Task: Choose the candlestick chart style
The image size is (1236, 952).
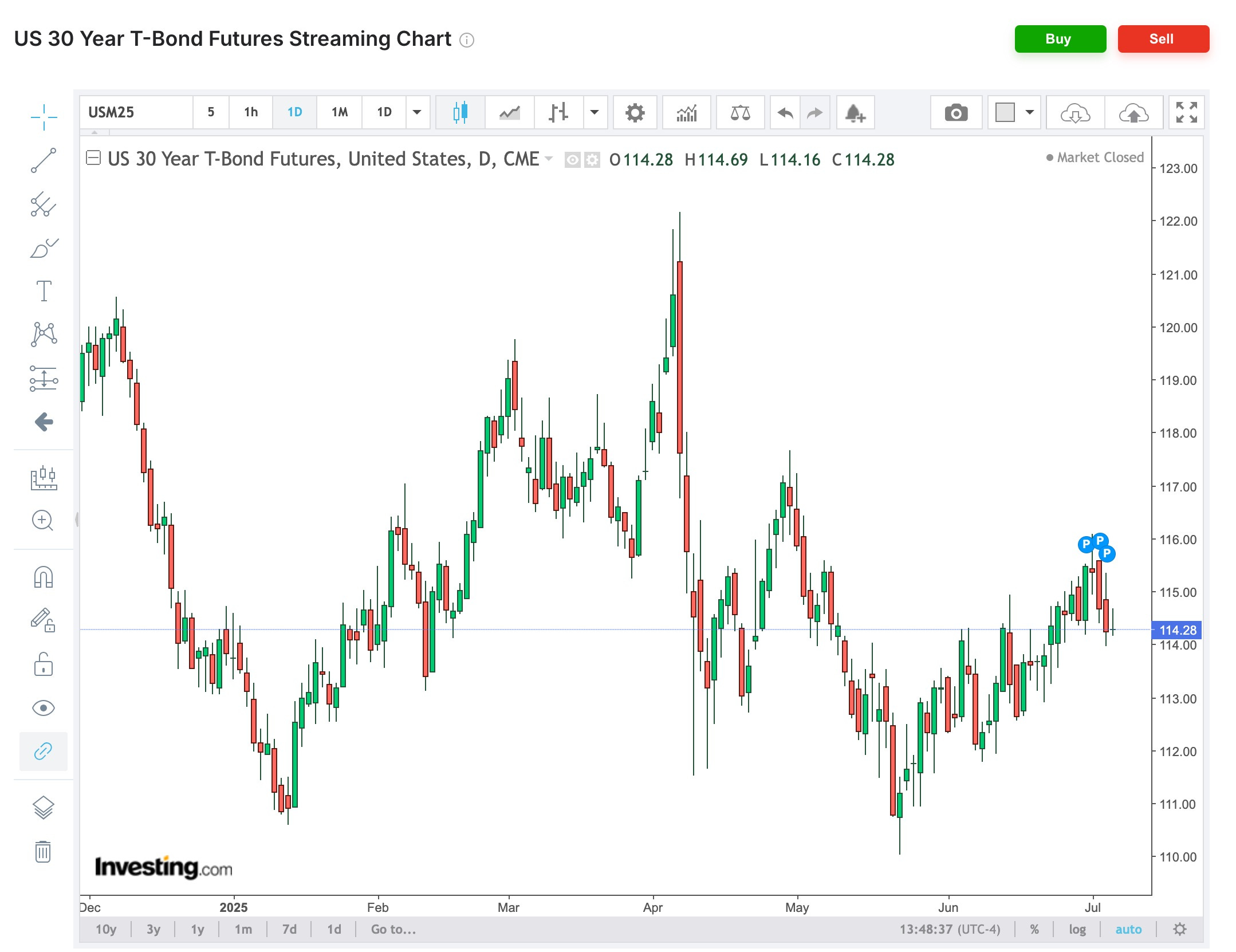Action: [460, 112]
